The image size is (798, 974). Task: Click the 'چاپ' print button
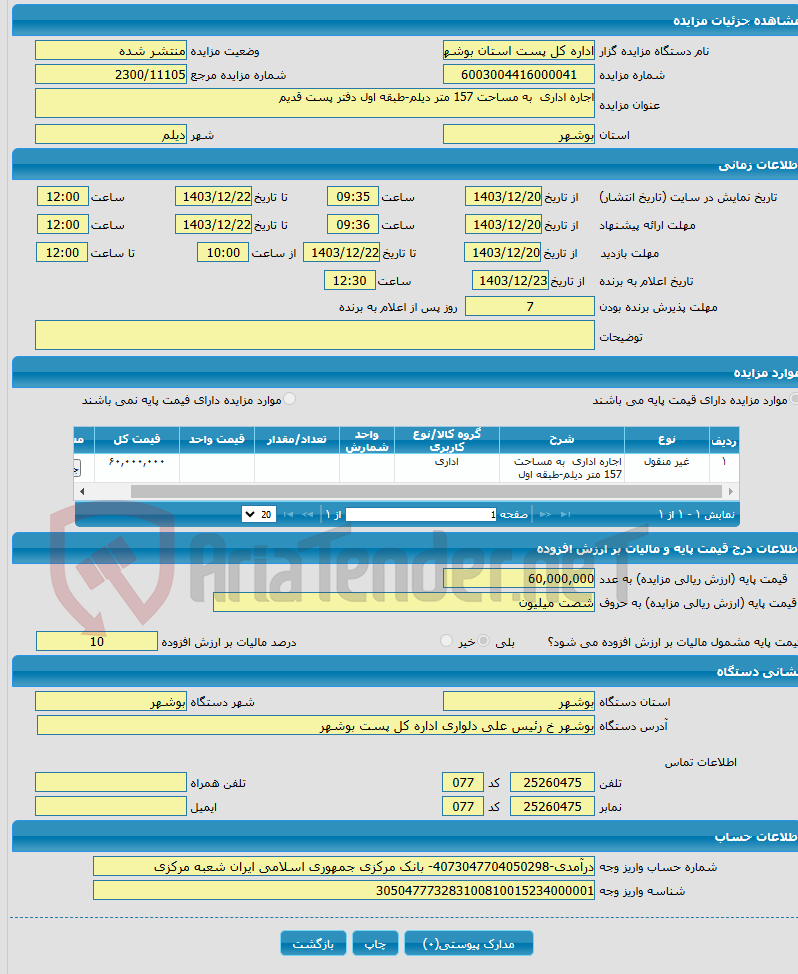point(375,944)
